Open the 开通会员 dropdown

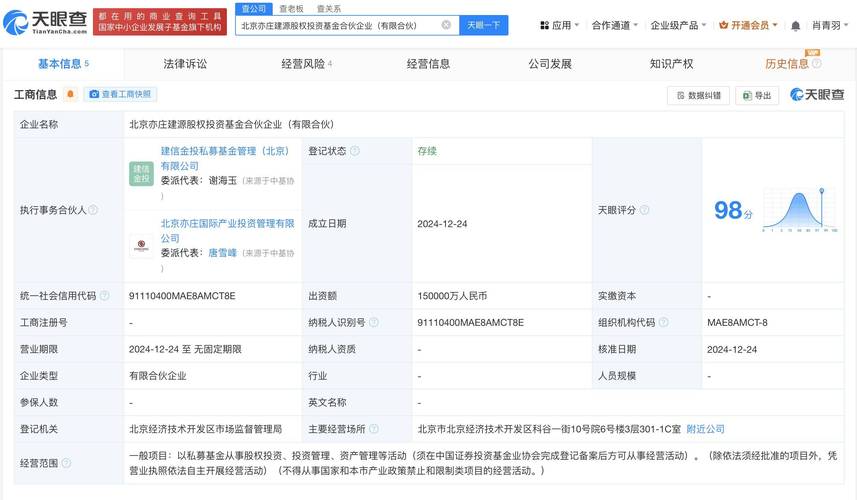pyautogui.click(x=748, y=25)
